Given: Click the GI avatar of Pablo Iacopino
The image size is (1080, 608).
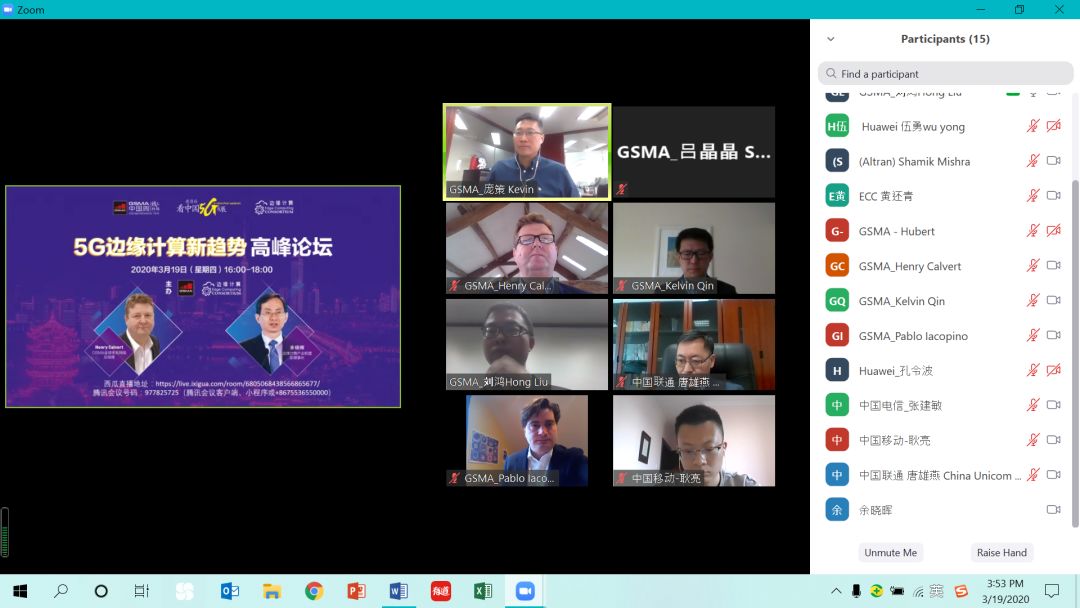Looking at the screenshot, I should (x=837, y=336).
